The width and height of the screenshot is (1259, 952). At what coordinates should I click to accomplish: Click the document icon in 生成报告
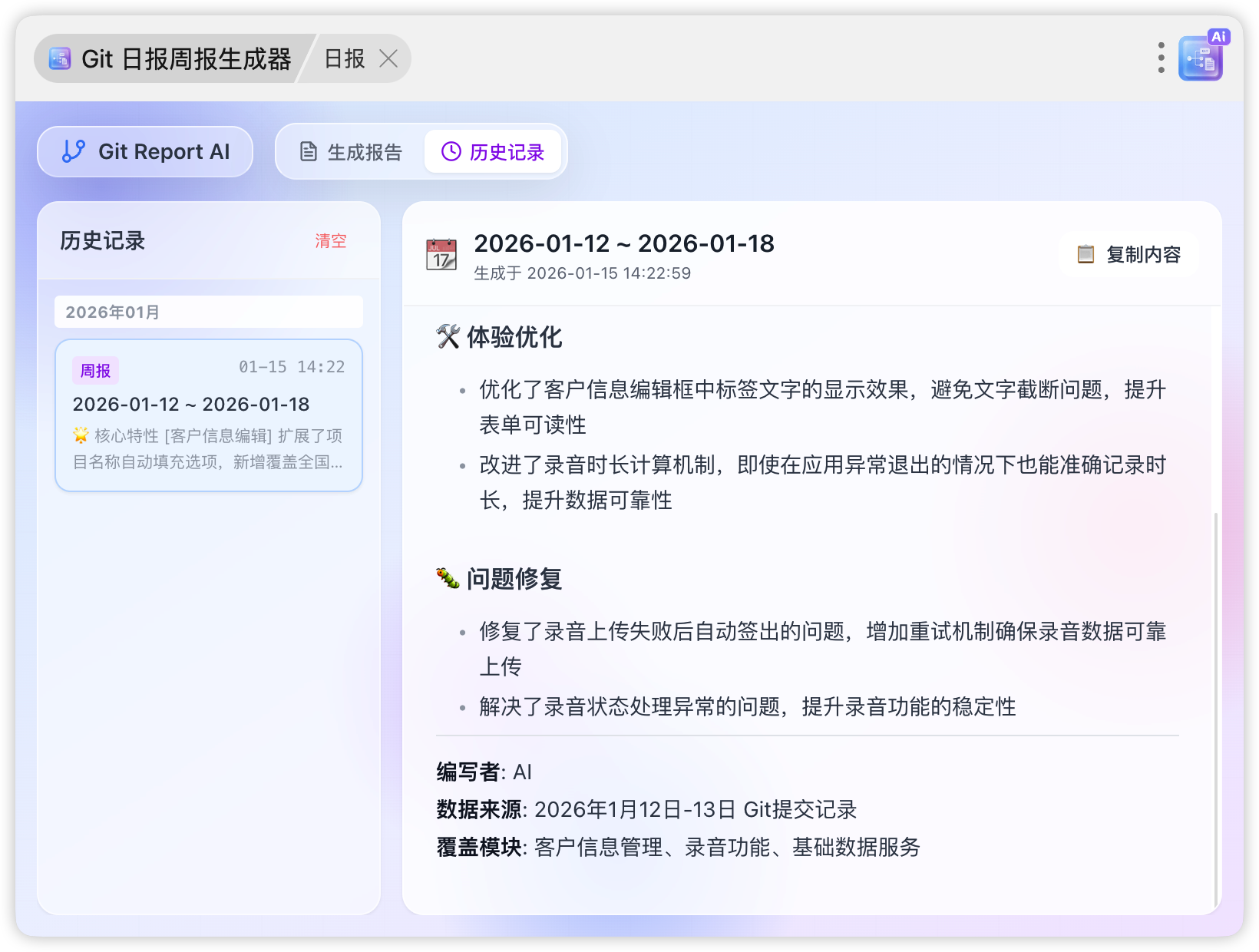[309, 152]
